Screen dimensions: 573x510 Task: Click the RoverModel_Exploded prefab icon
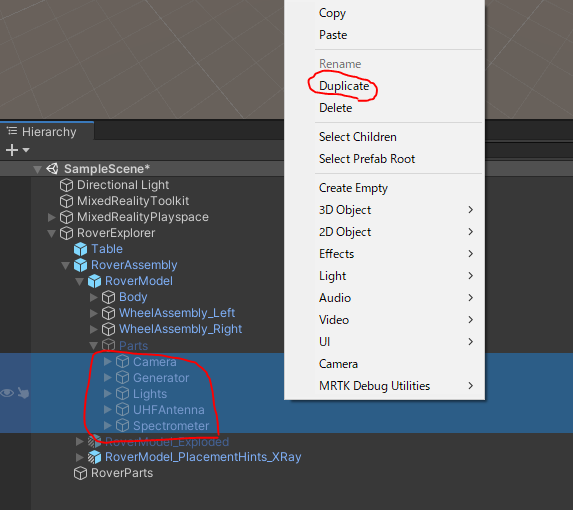pos(94,442)
